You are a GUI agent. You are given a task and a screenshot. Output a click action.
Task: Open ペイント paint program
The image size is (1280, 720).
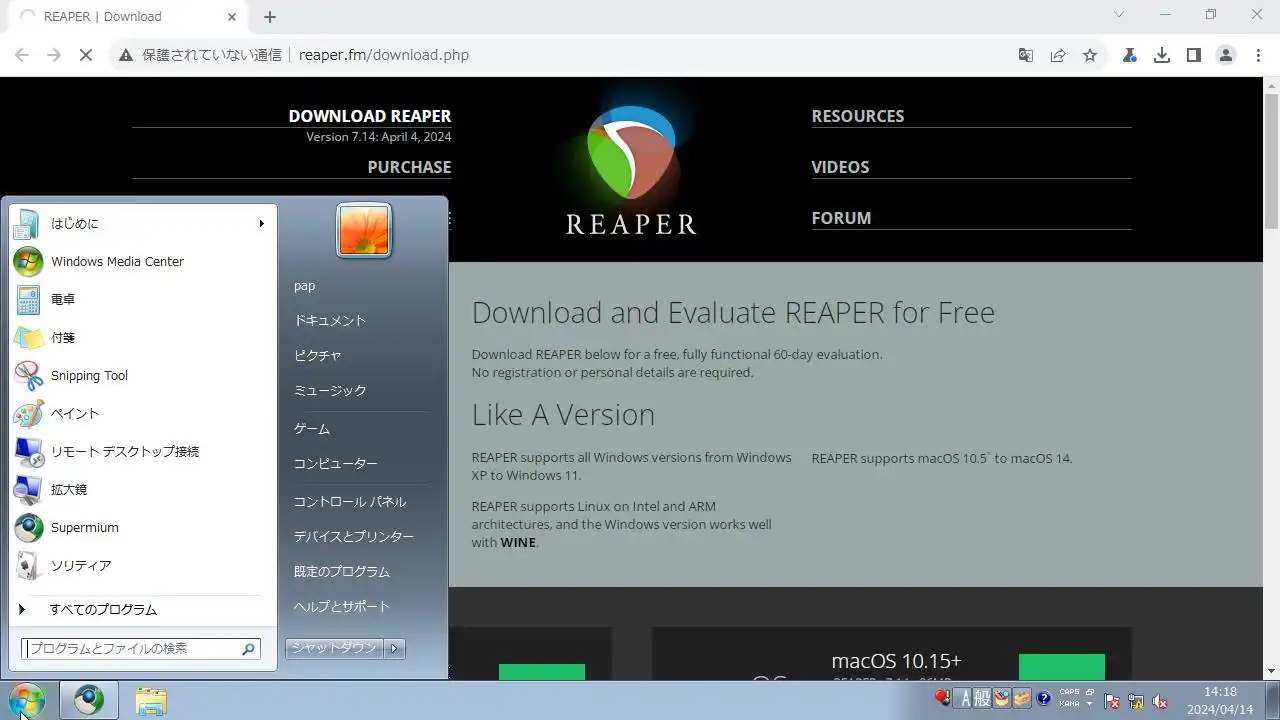[143, 414]
